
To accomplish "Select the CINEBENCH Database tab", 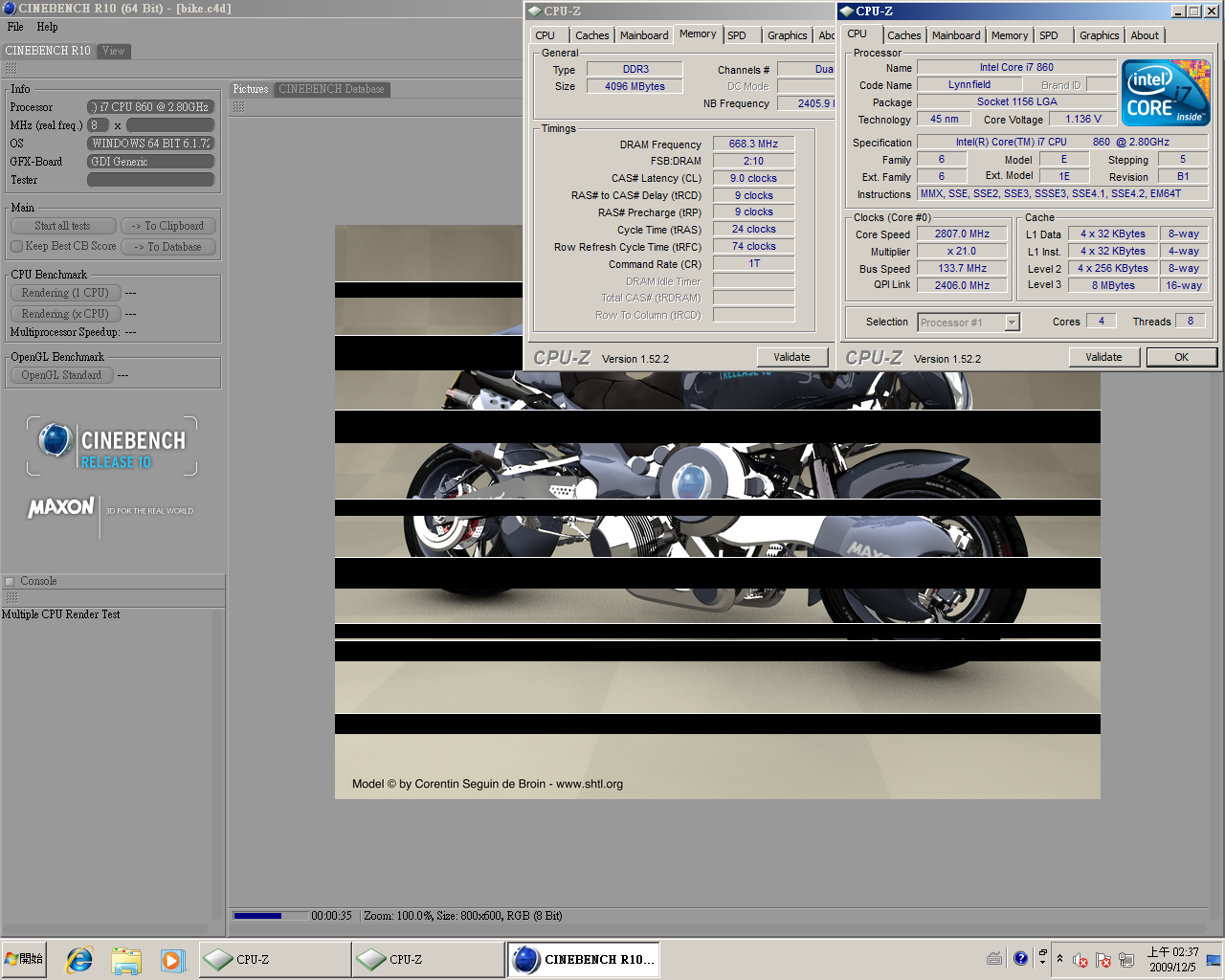I will [331, 89].
